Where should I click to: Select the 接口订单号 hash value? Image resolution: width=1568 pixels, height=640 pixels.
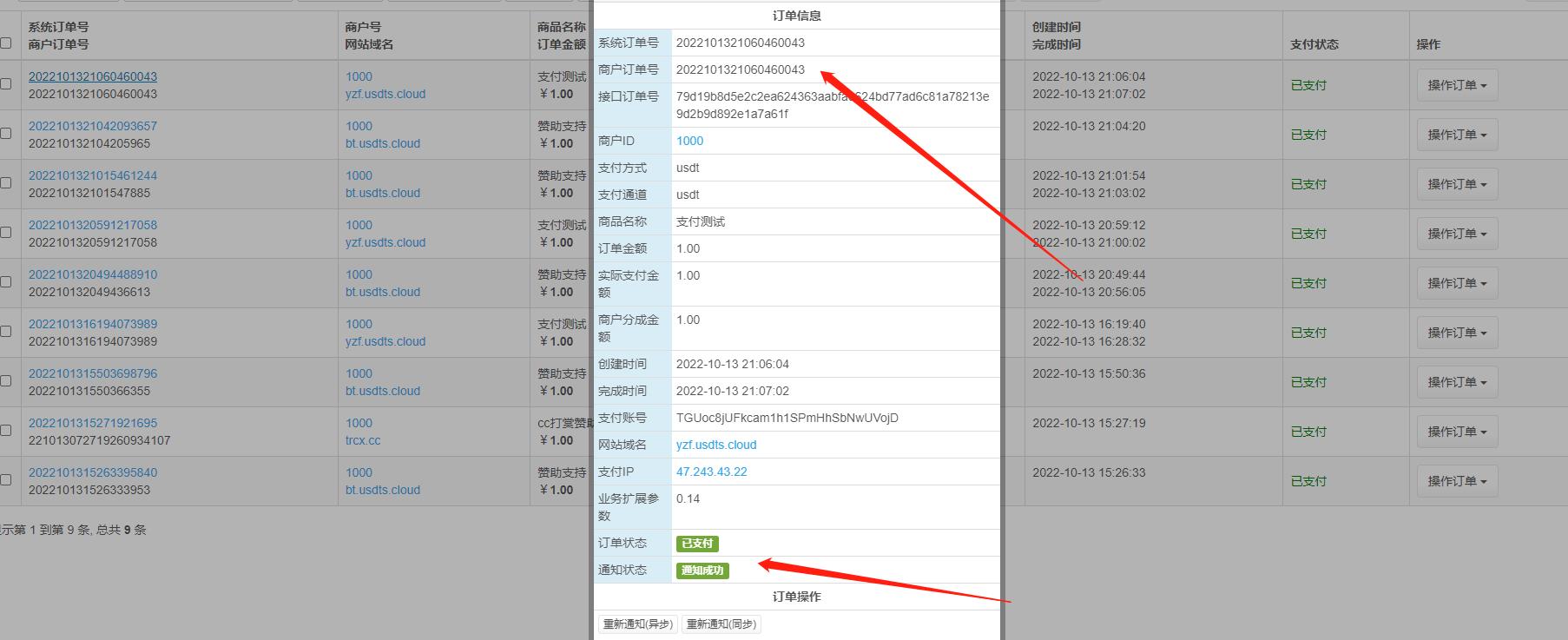tap(833, 105)
